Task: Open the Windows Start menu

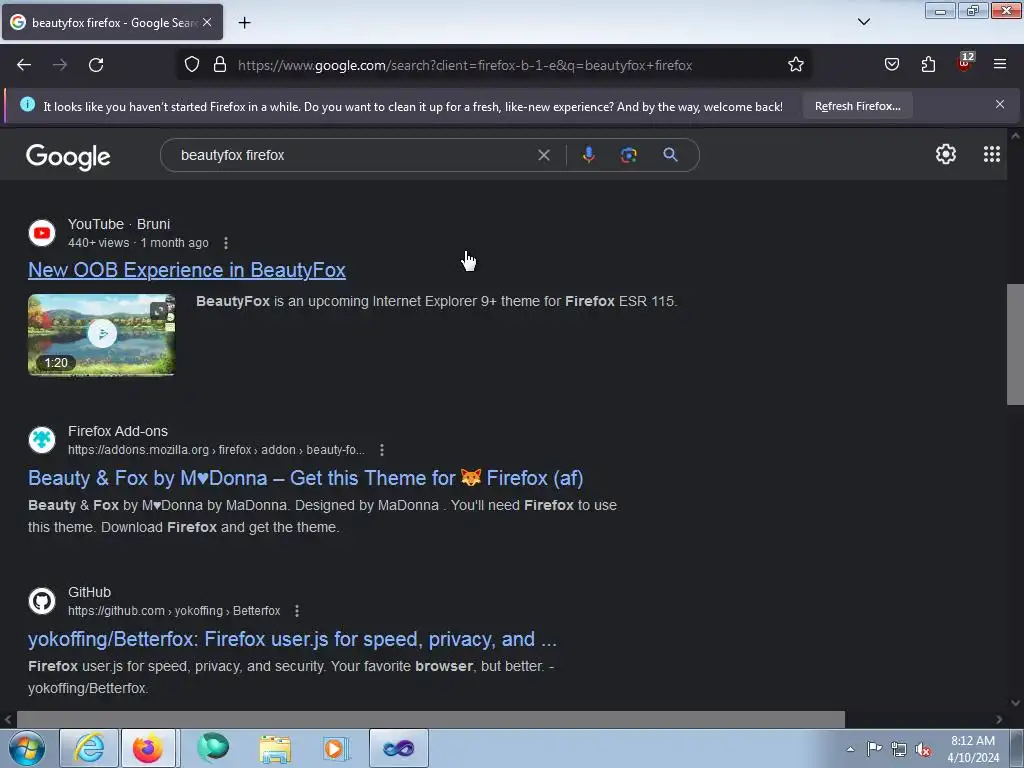Action: (26, 748)
